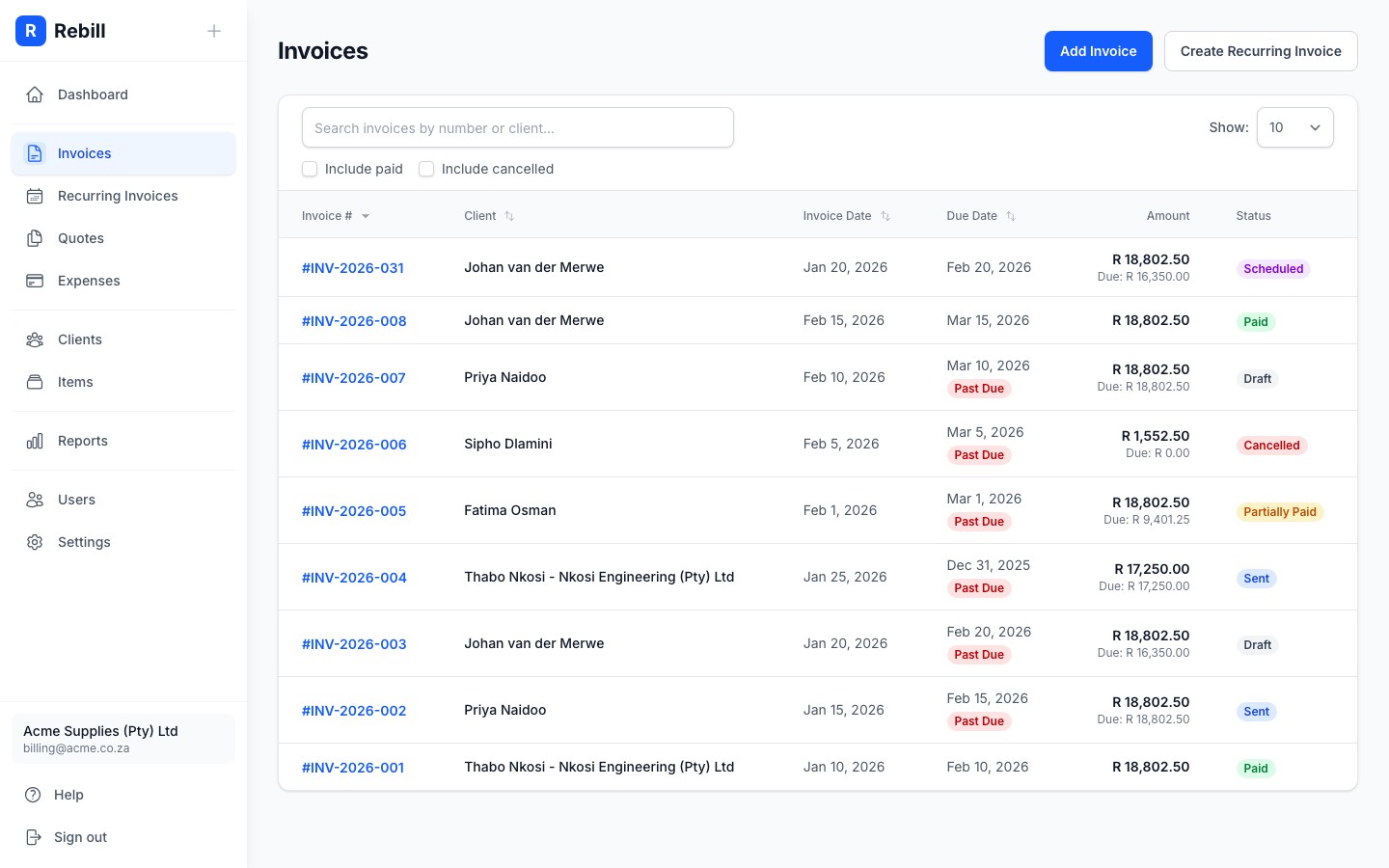1389x868 pixels.
Task: Select Invoices in the sidebar
Action: pyautogui.click(x=84, y=153)
